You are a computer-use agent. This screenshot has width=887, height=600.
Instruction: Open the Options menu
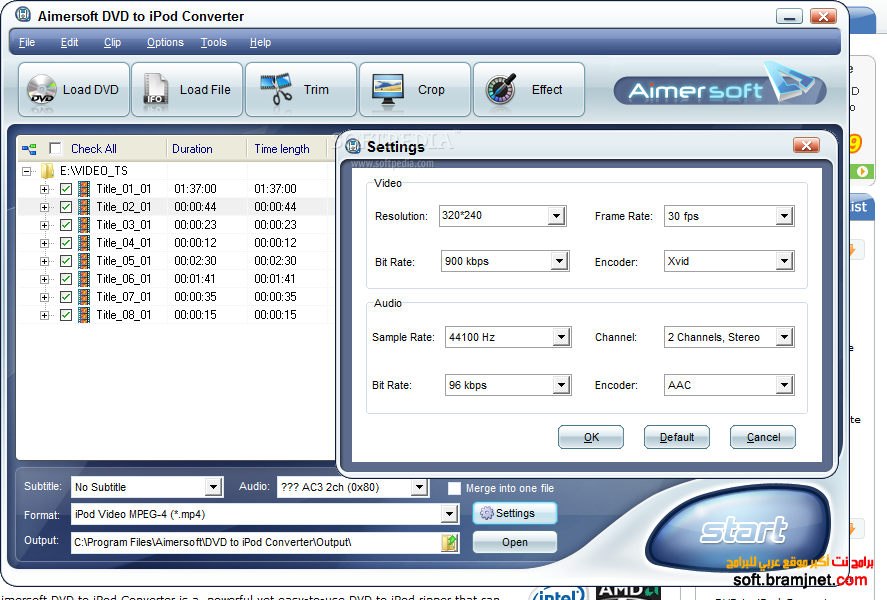pyautogui.click(x=165, y=42)
